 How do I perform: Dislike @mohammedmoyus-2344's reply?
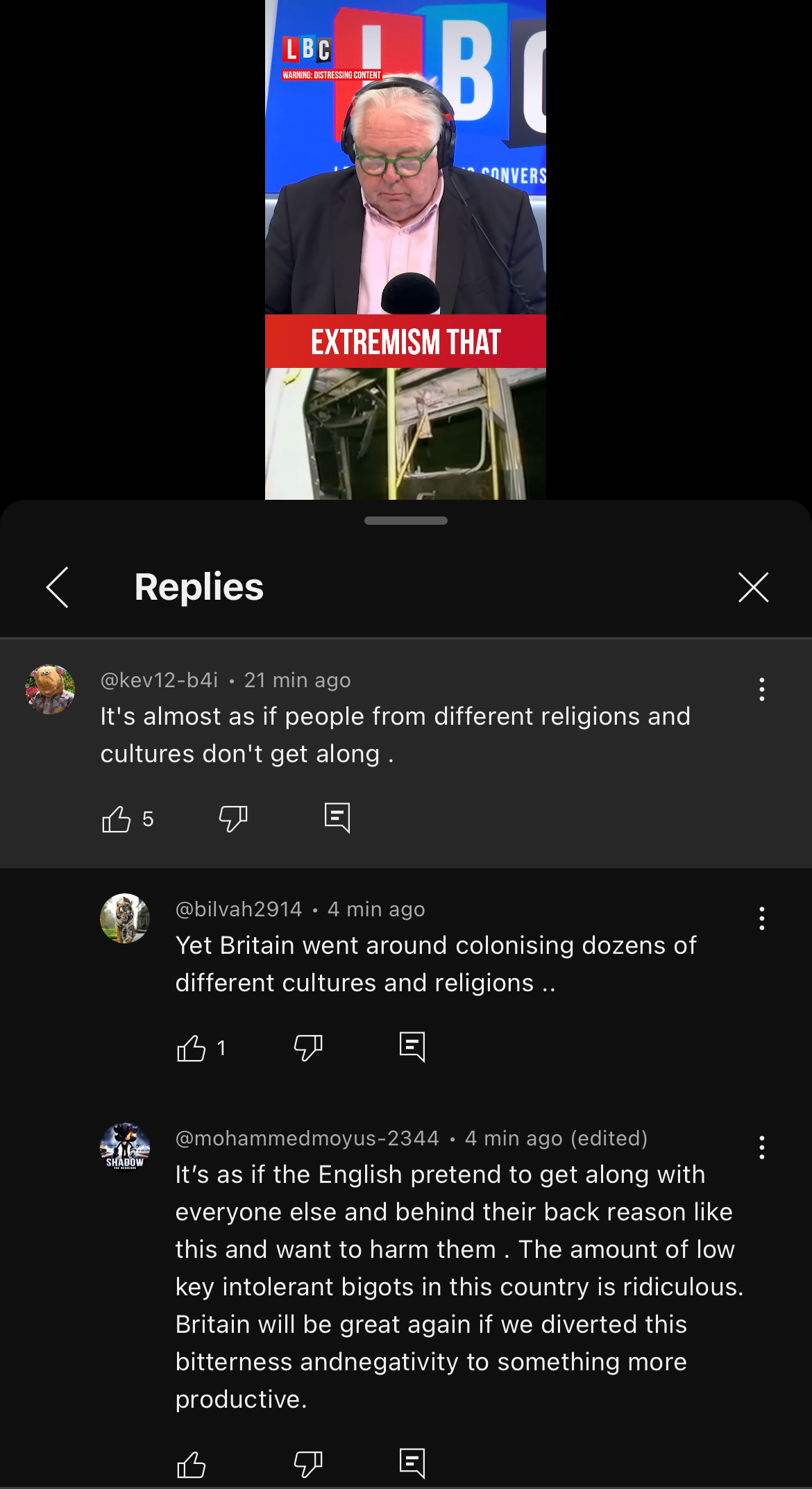coord(308,1465)
